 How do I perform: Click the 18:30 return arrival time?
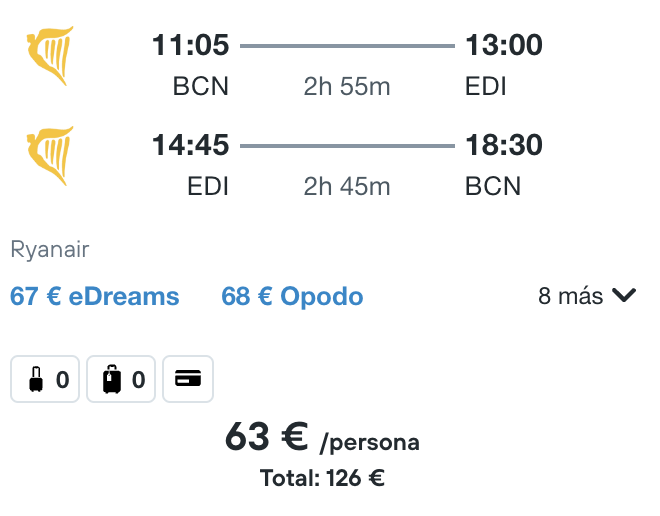point(504,145)
